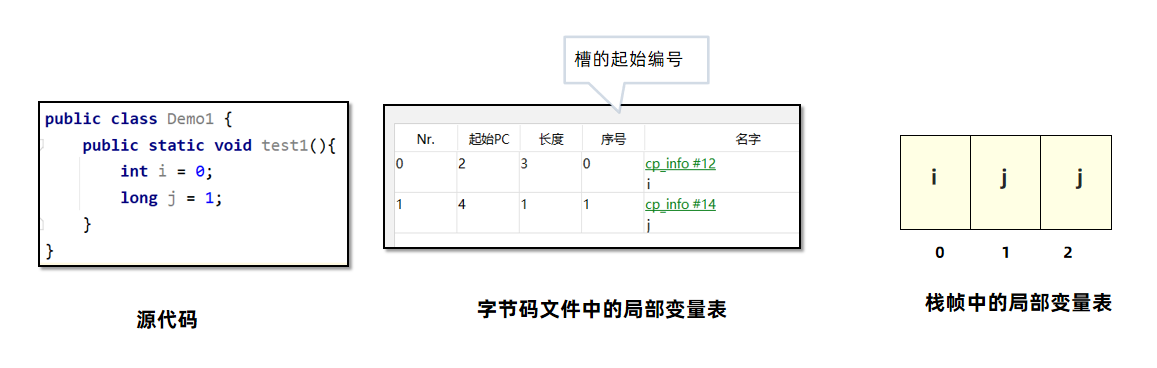Click slot 0 cell labeled i
The image size is (1157, 368).
(x=935, y=182)
